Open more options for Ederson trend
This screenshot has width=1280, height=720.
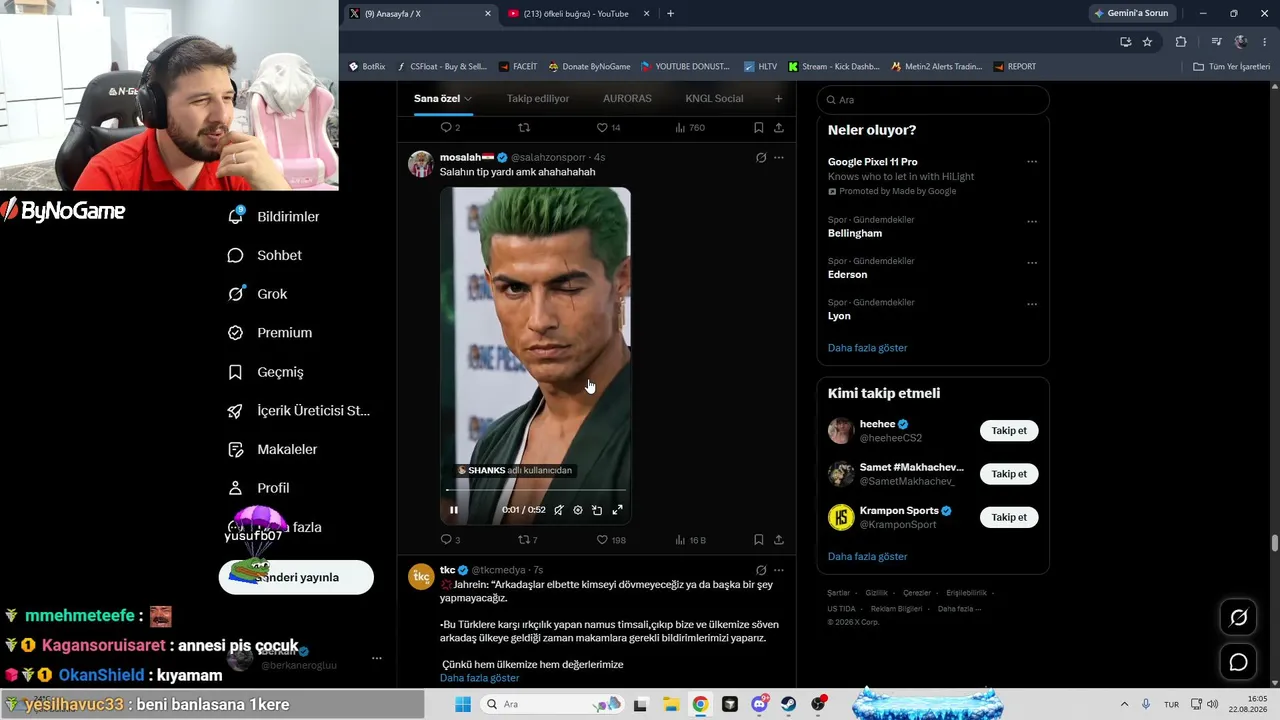tap(1032, 263)
